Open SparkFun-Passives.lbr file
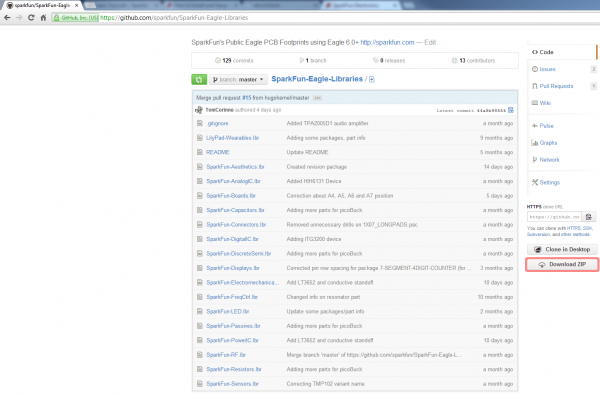Viewport: 600px width, 396px height. (x=233, y=326)
